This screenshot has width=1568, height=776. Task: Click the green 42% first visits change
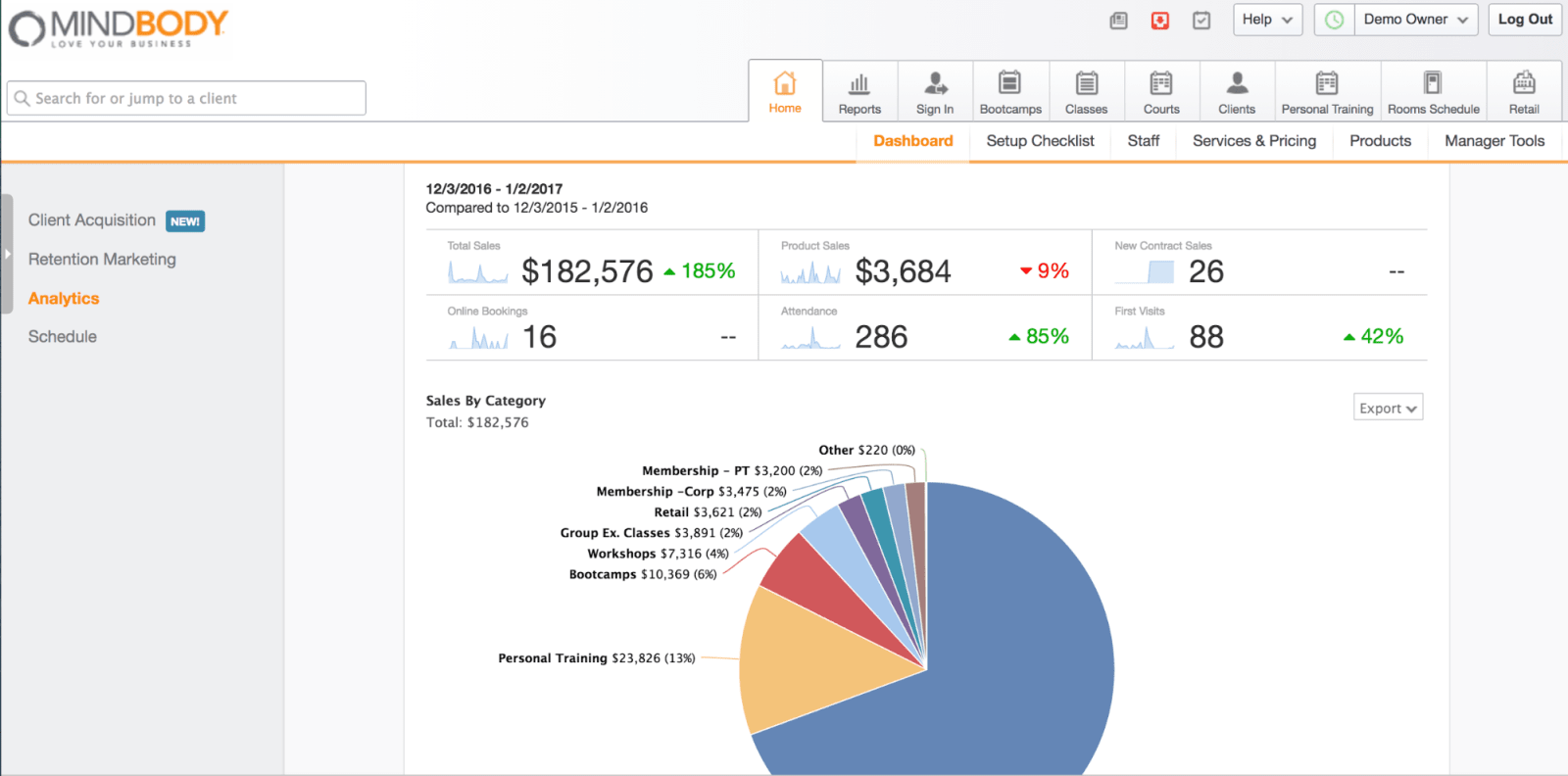pos(1373,337)
